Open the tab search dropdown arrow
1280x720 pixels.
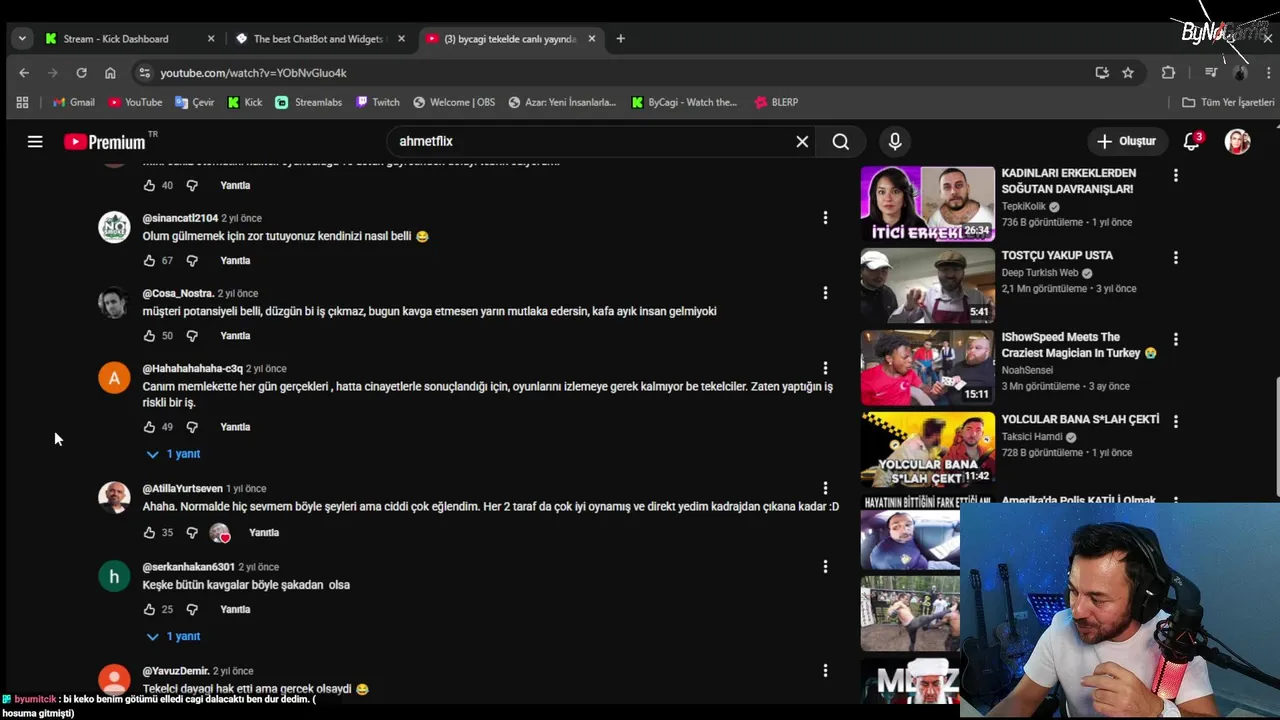click(22, 39)
